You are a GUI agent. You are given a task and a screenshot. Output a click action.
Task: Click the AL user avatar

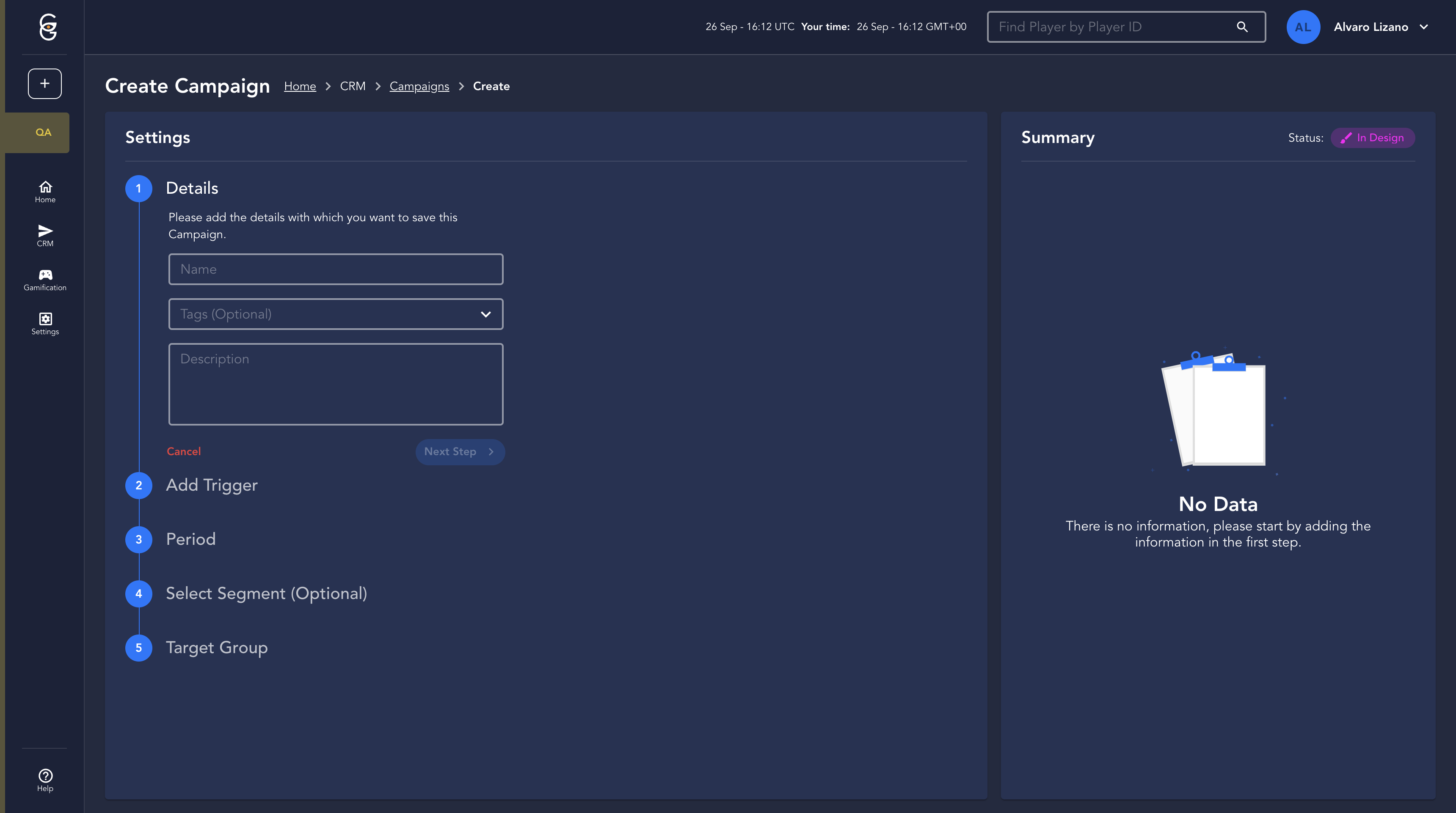[x=1303, y=27]
